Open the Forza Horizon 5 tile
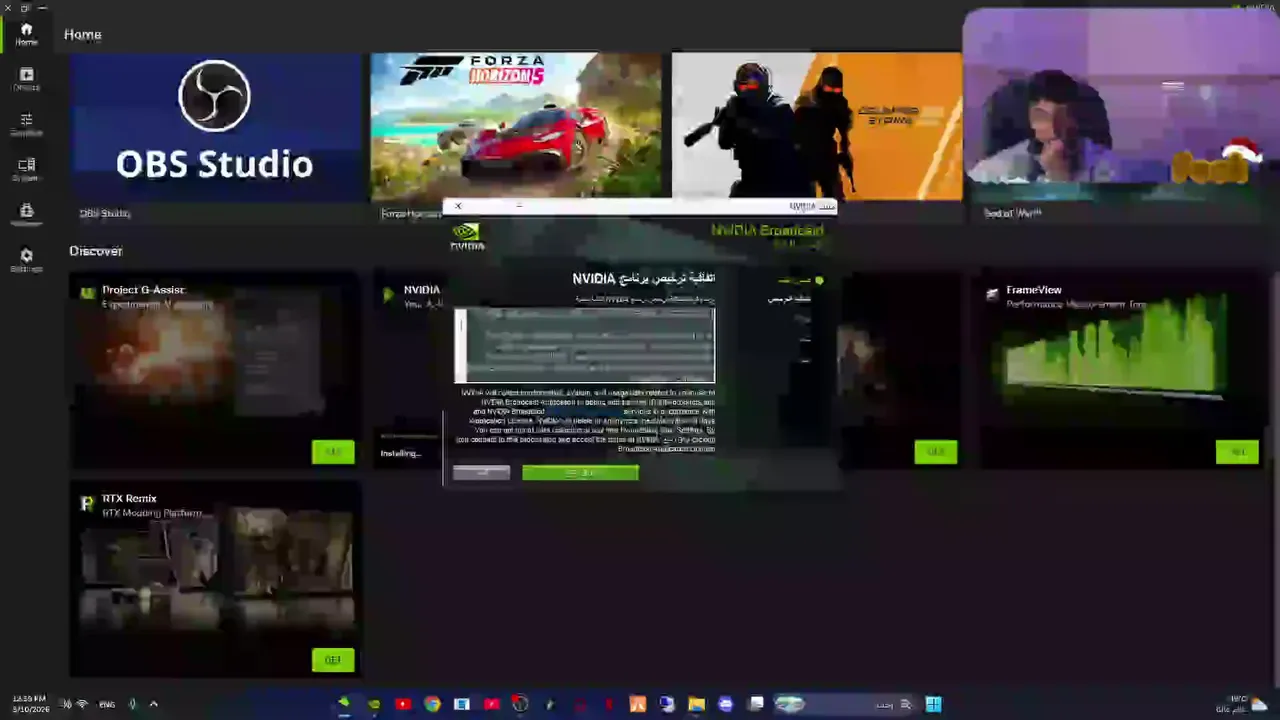 click(516, 127)
